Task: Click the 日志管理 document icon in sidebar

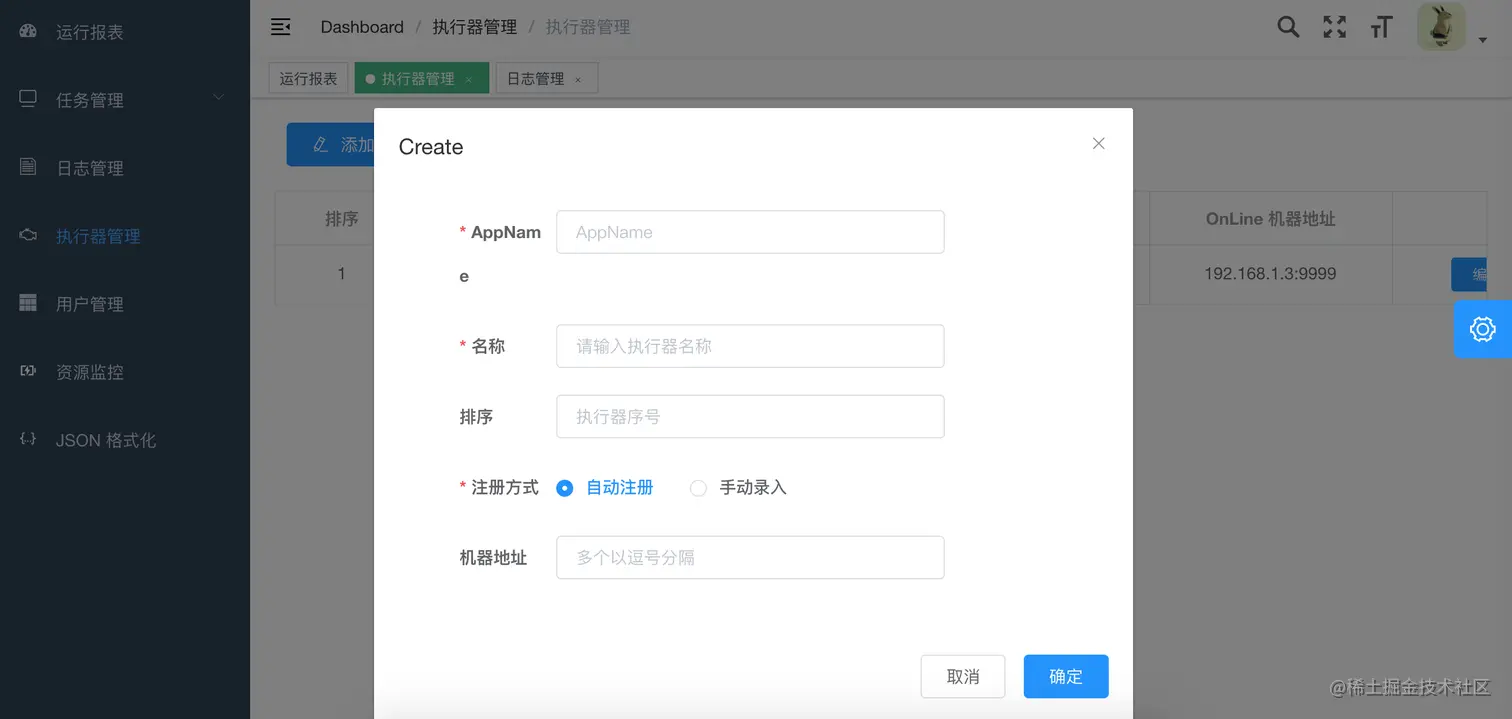Action: (28, 167)
